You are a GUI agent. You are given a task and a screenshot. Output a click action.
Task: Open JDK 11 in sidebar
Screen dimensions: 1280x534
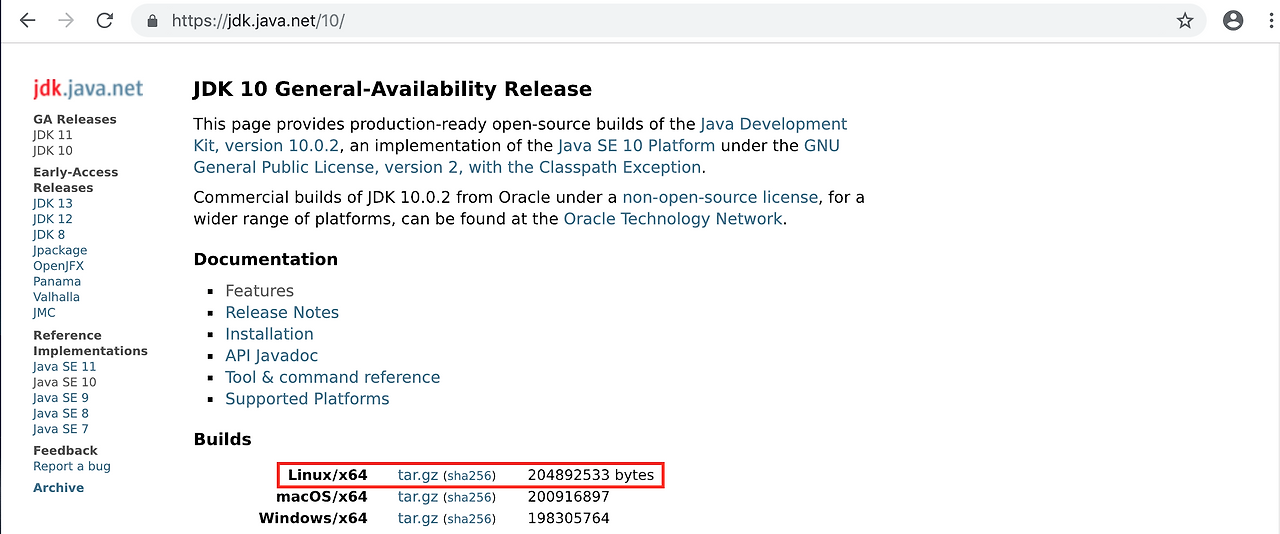click(53, 135)
